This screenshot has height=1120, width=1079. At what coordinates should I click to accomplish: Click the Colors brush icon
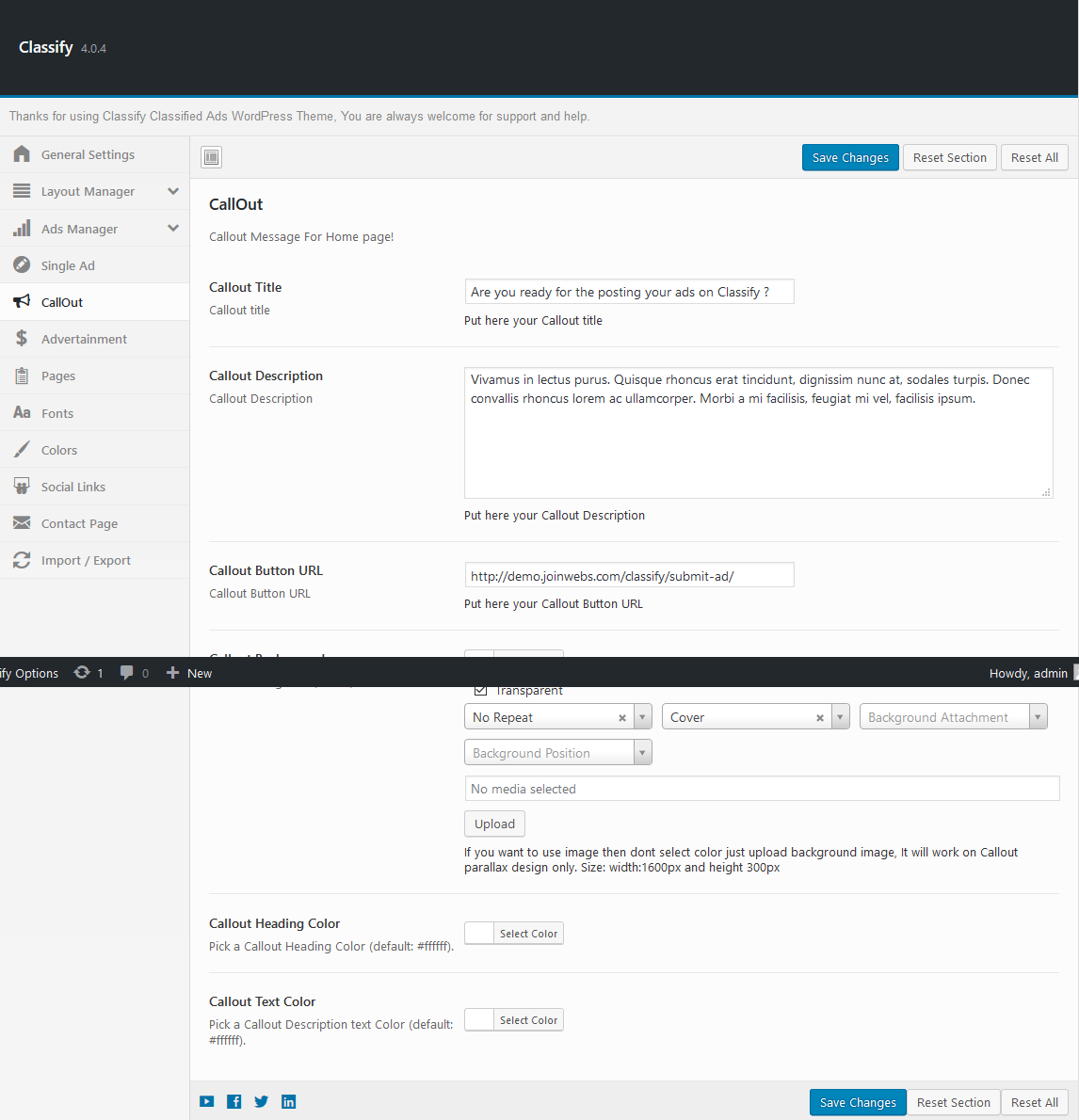point(23,449)
